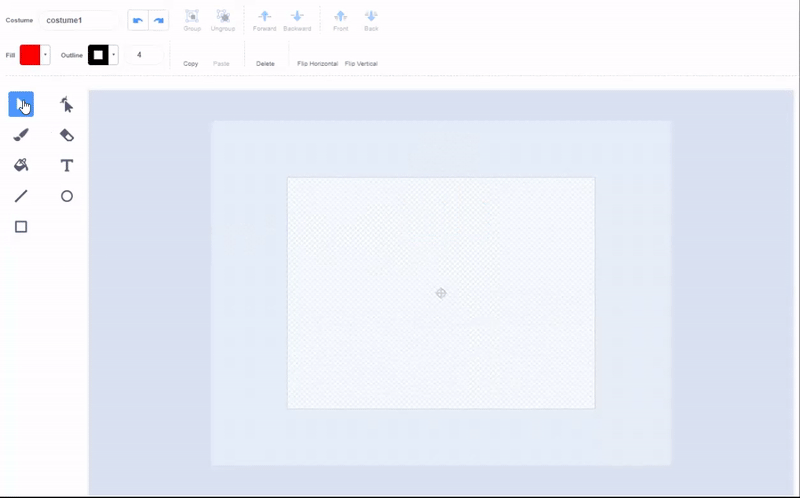Click the Redo arrow button
The width and height of the screenshot is (800, 498).
click(x=158, y=20)
